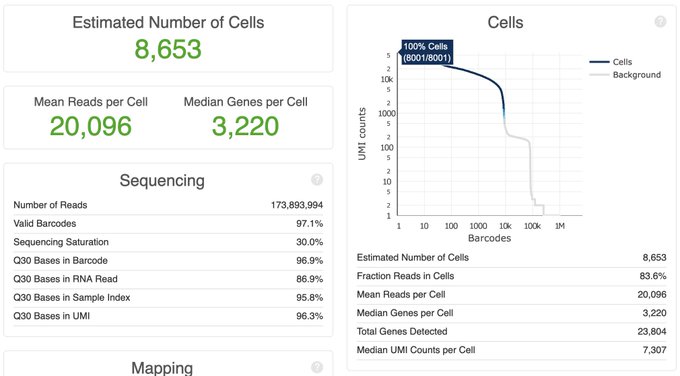Click the Mapping section heading
The width and height of the screenshot is (680, 376).
click(x=162, y=368)
